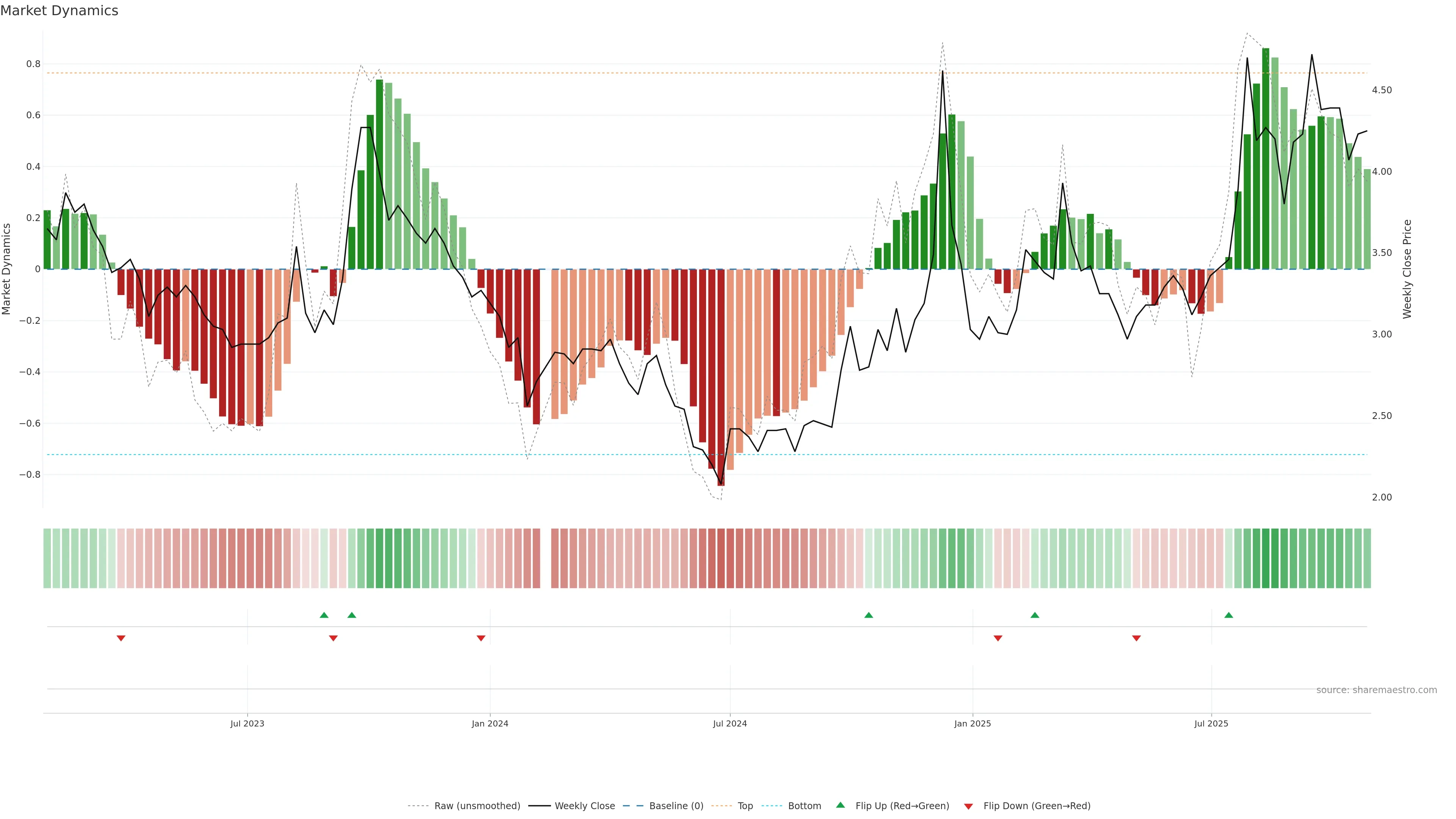The height and width of the screenshot is (819, 1456).
Task: Click the Flip Down marker near May 2025
Action: click(1137, 638)
